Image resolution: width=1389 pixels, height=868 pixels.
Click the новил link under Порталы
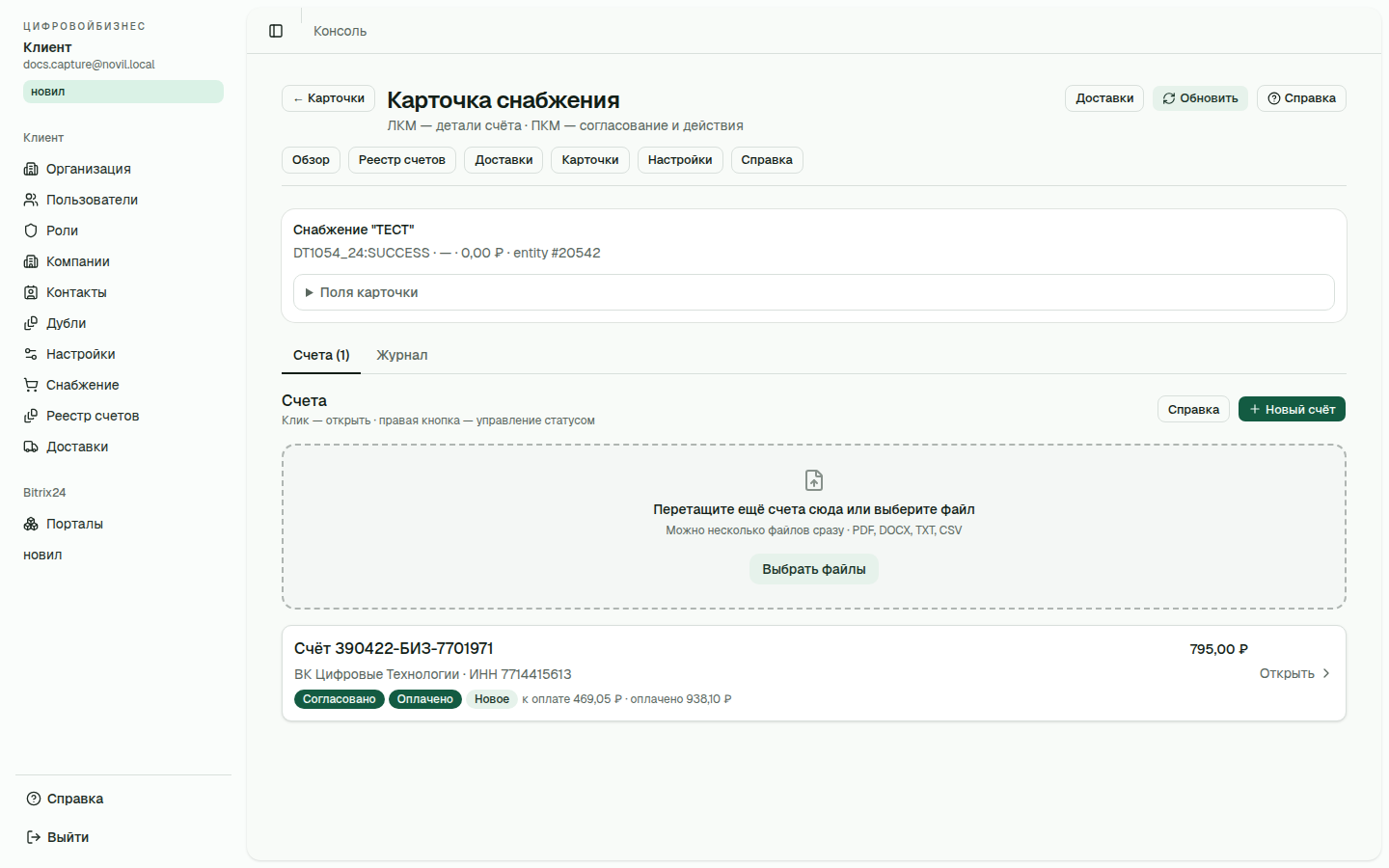pyautogui.click(x=42, y=555)
